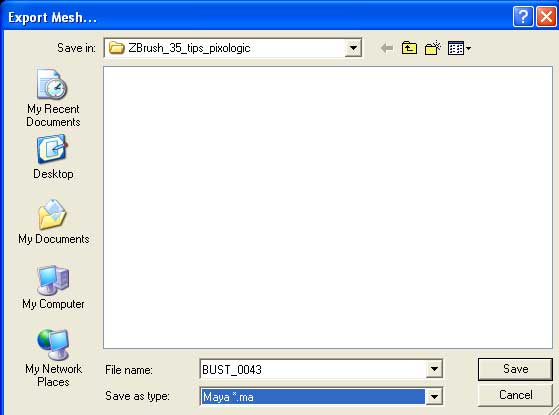The width and height of the screenshot is (559, 415).
Task: Click the empty file list area
Action: coord(328,207)
